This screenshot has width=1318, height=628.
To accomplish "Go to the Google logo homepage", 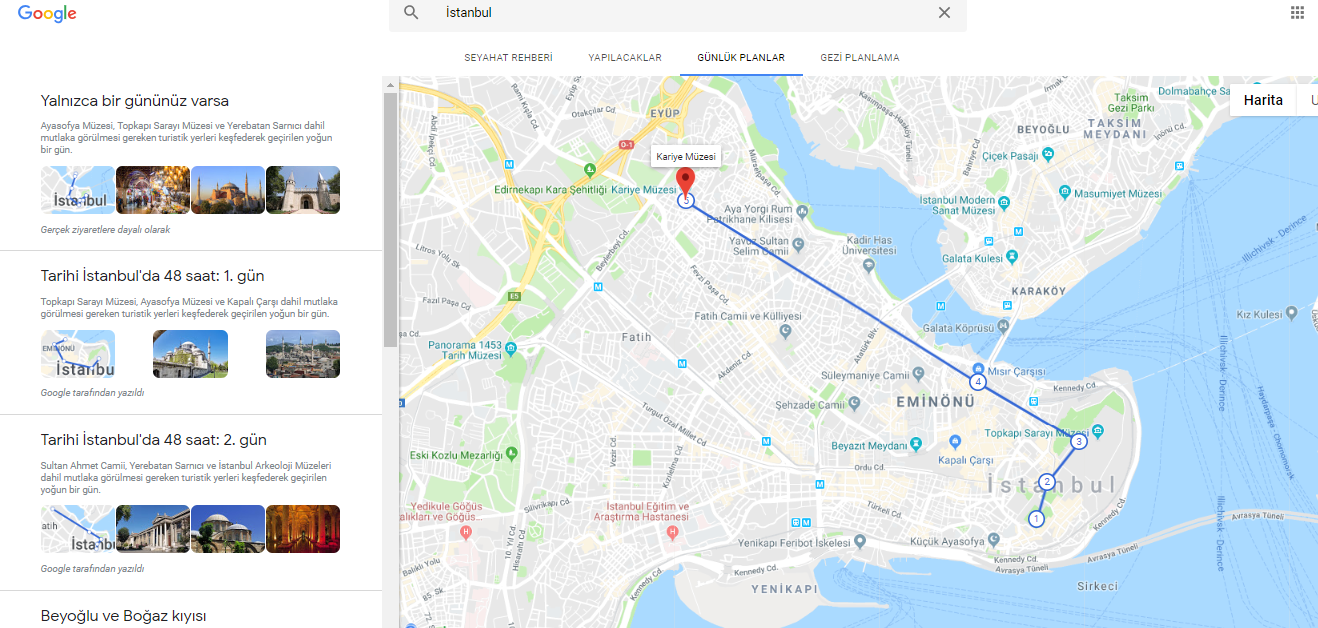I will (47, 14).
